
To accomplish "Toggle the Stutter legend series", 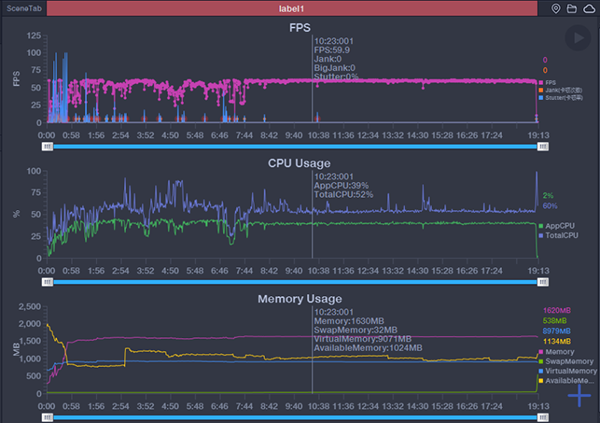I will click(x=563, y=99).
